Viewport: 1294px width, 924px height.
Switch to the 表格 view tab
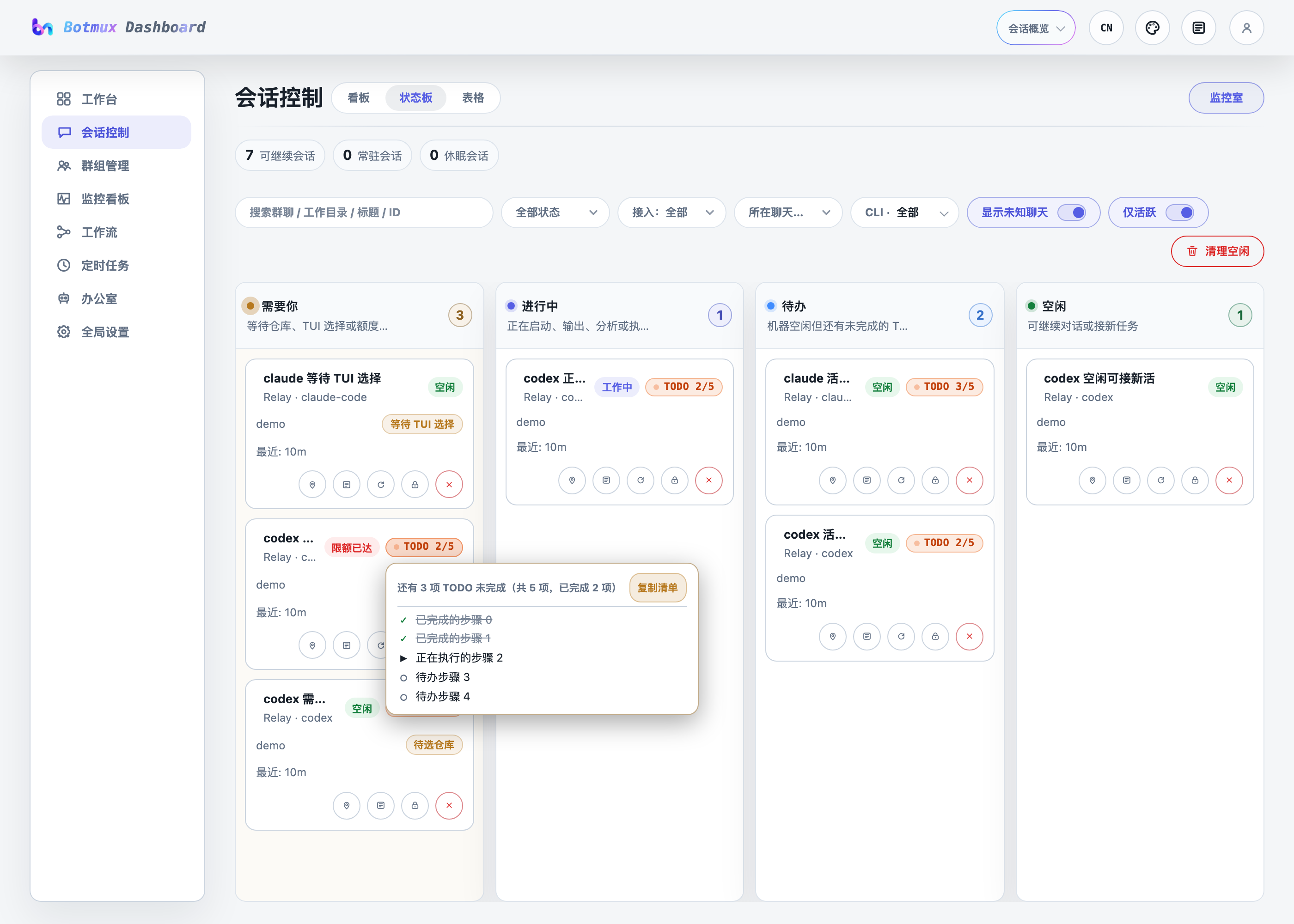pos(472,98)
